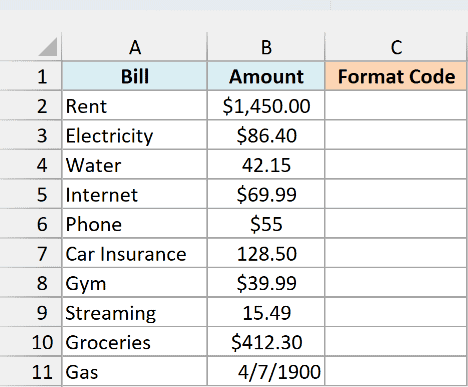Click the $55 amount cell
Screen dimensions: 468x387
pyautogui.click(x=266, y=223)
